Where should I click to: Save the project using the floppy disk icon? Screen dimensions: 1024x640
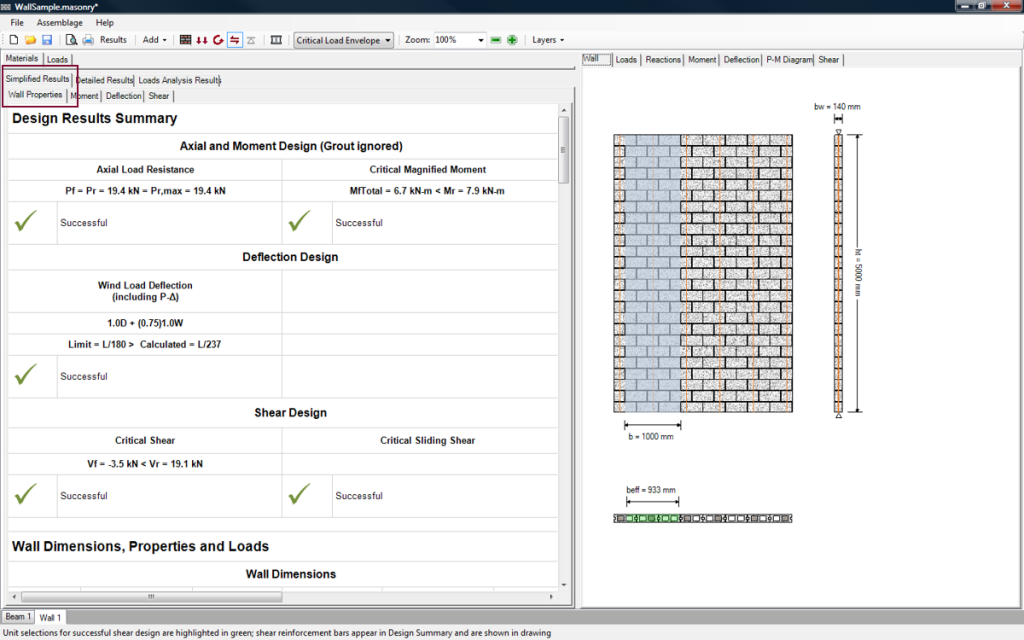coord(46,40)
